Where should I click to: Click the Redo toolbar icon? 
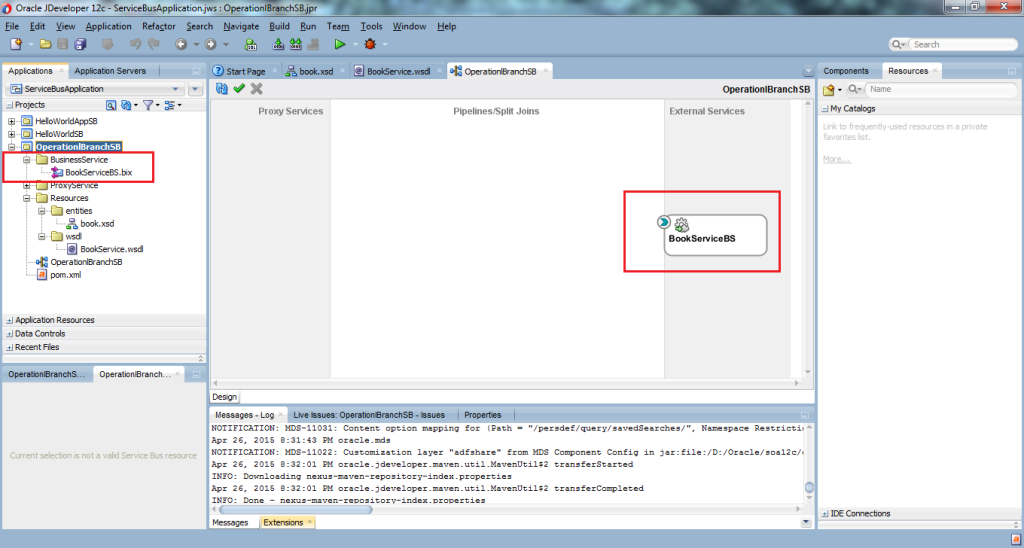(x=154, y=44)
